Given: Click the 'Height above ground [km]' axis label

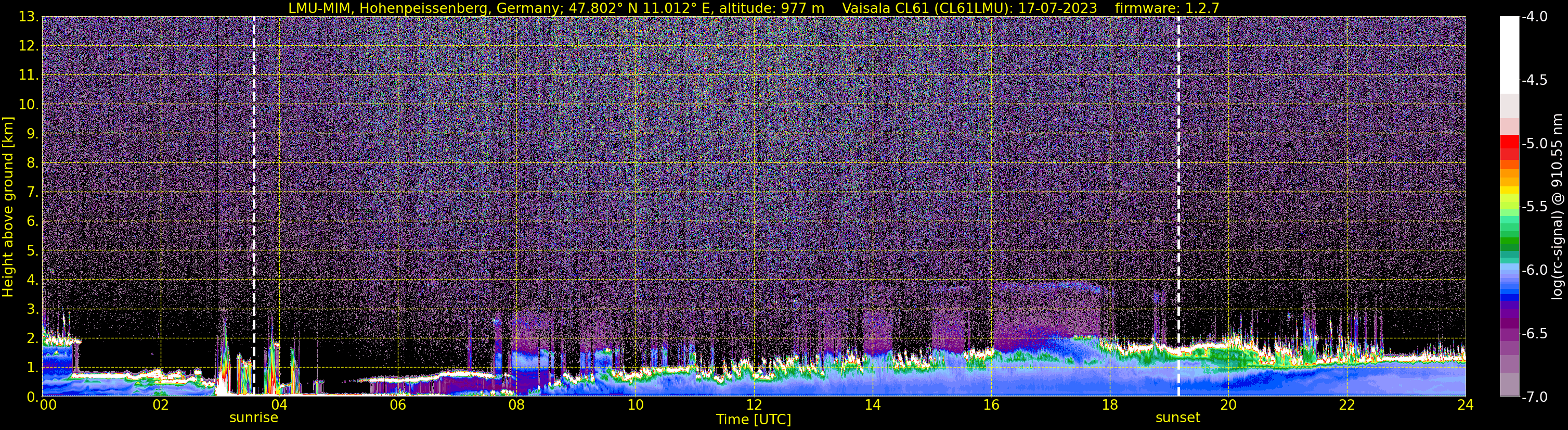Looking at the screenshot, I should click(x=8, y=207).
